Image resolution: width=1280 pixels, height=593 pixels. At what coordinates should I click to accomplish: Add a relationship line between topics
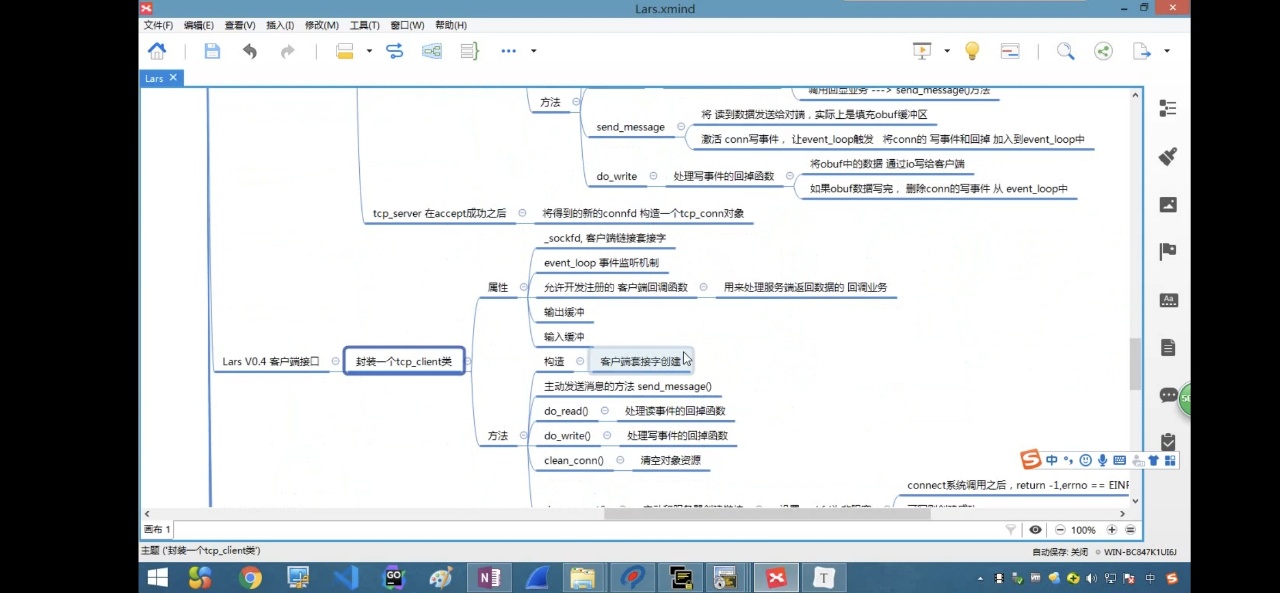(394, 51)
